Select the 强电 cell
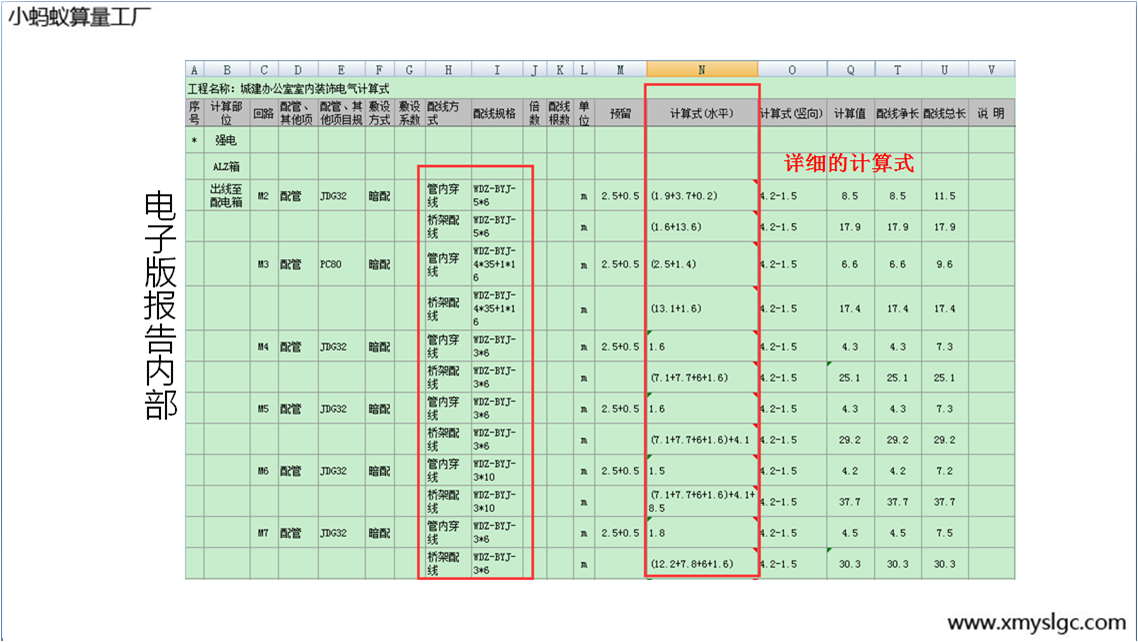1138x642 pixels. [x=226, y=140]
